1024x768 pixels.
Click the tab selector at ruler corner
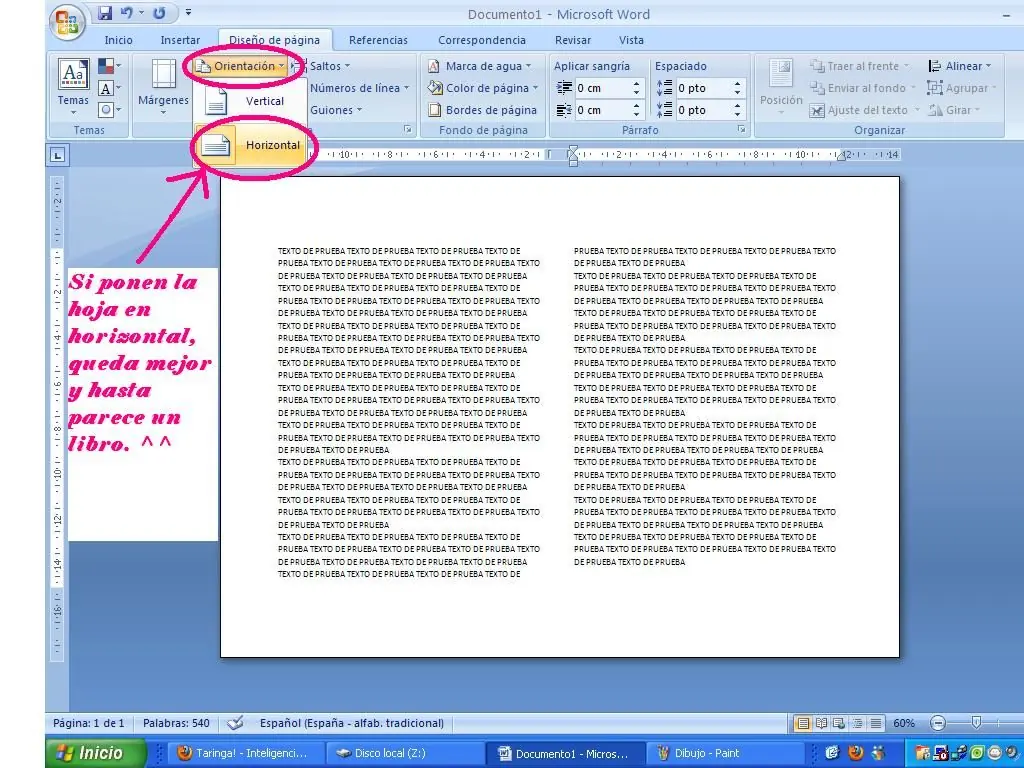(x=58, y=155)
